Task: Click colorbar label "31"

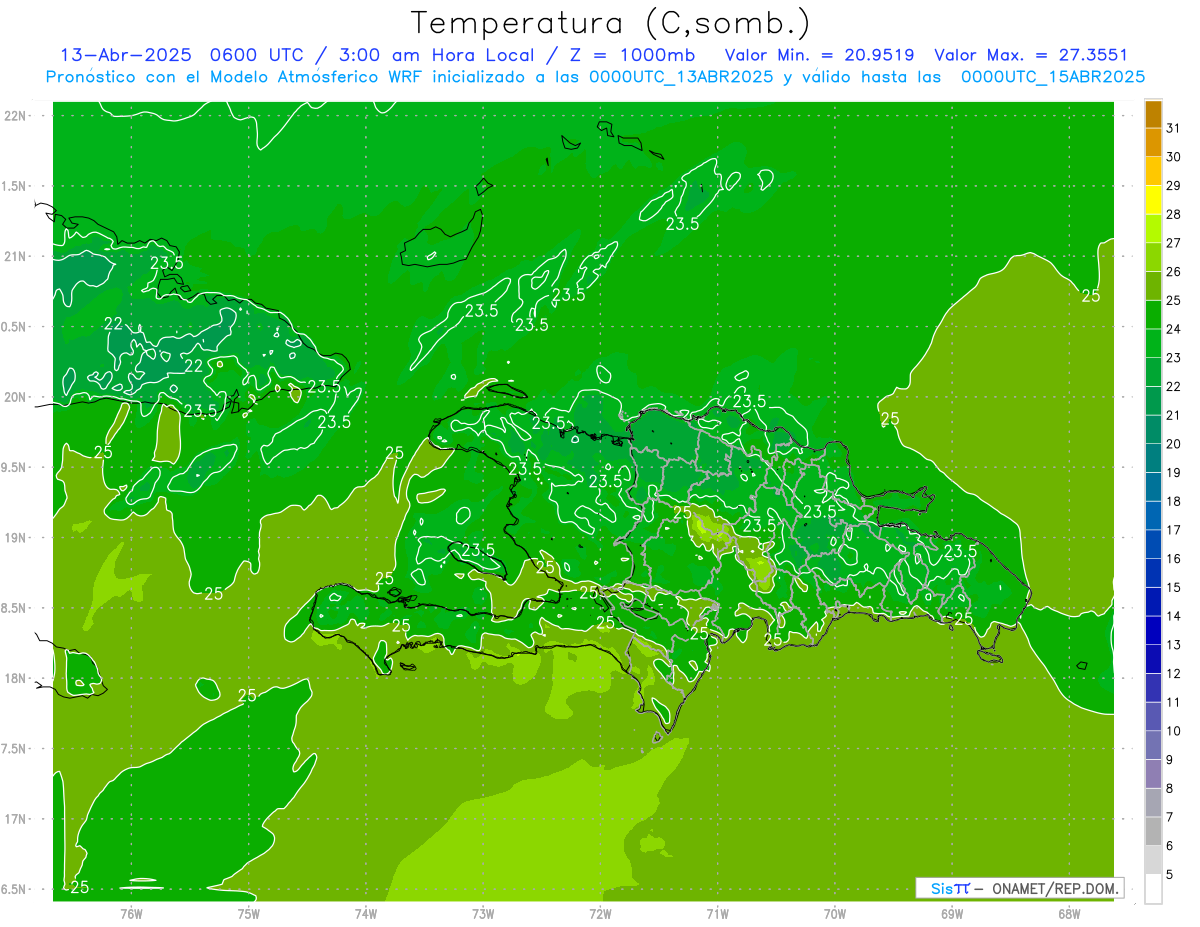Action: (x=1174, y=128)
